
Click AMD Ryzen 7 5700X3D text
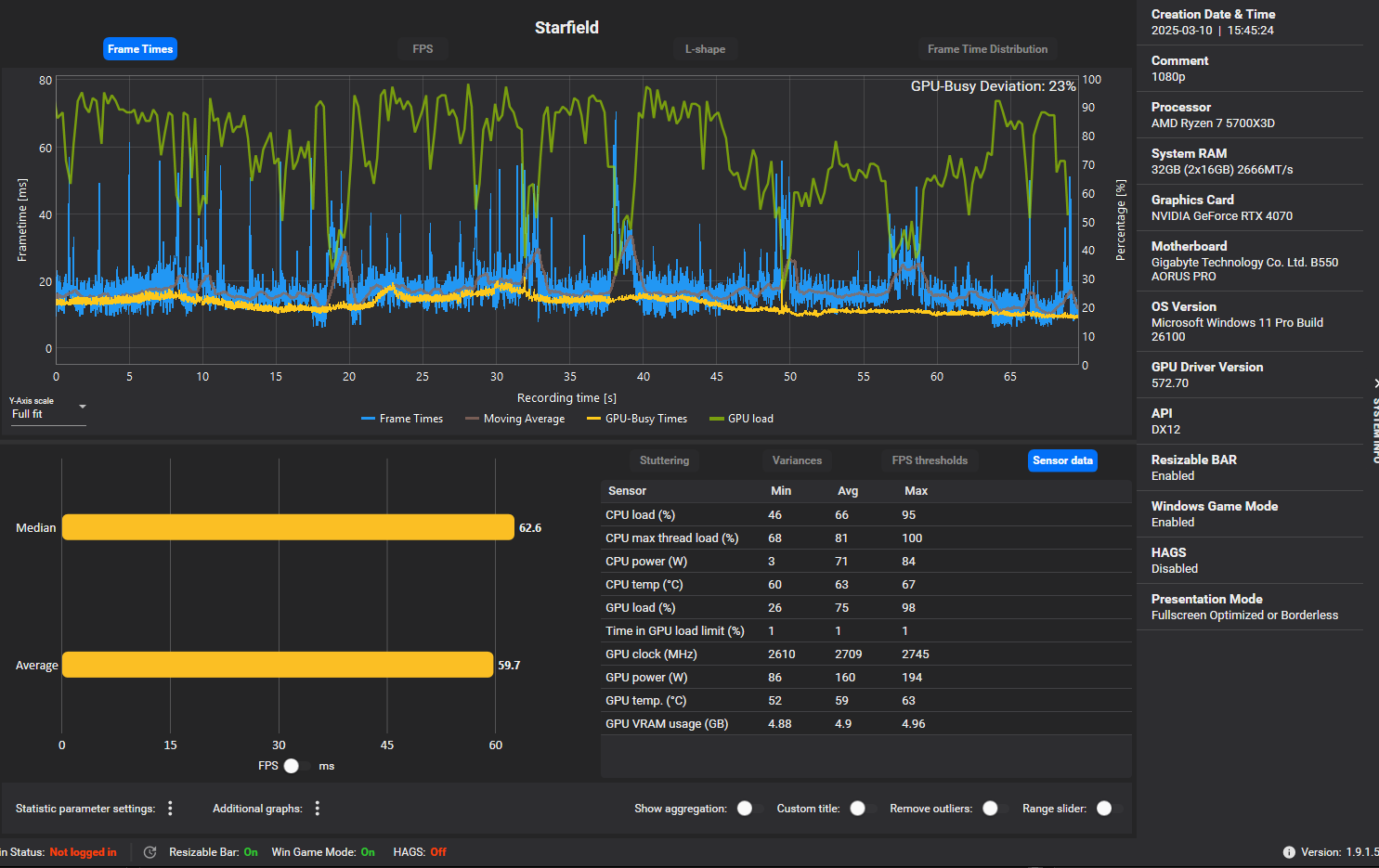click(x=1213, y=123)
